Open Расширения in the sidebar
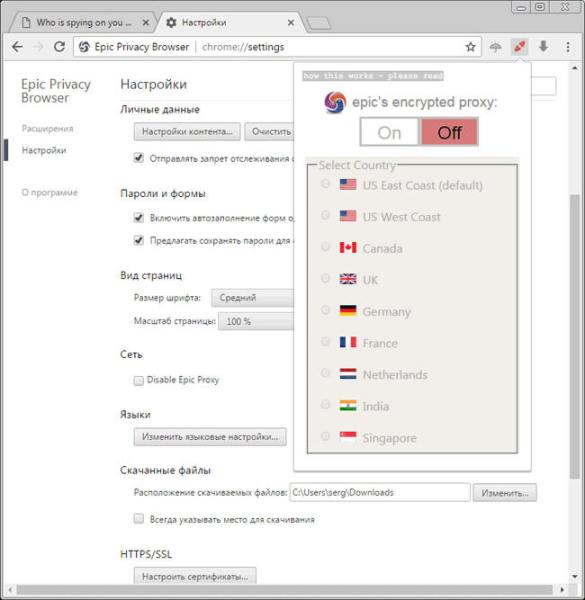 [47, 129]
